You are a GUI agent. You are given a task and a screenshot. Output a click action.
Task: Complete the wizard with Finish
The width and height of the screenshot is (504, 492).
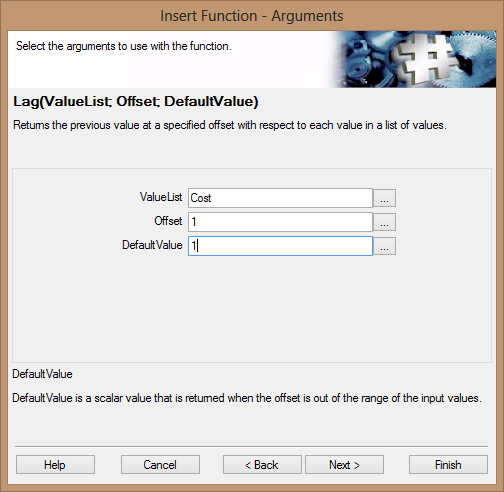pos(448,465)
